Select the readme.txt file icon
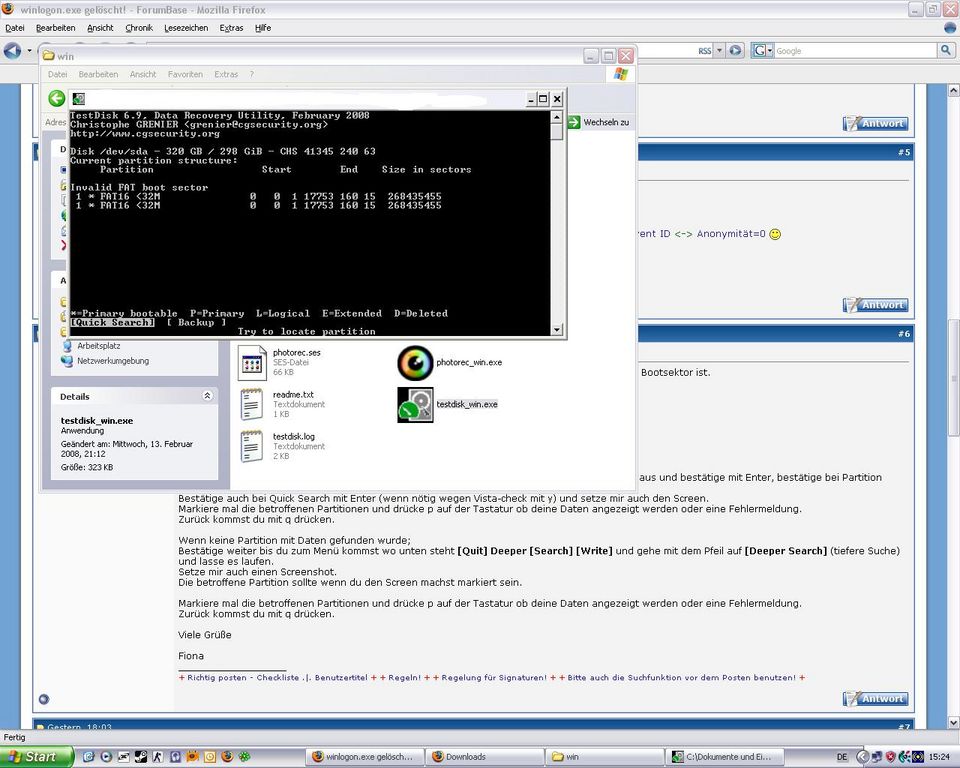This screenshot has height=768, width=960. click(252, 405)
